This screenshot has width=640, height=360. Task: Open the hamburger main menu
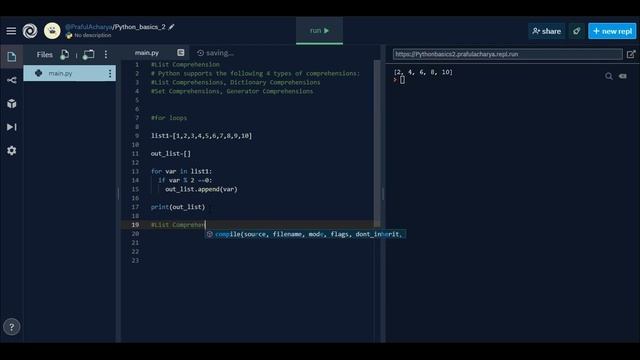click(11, 31)
